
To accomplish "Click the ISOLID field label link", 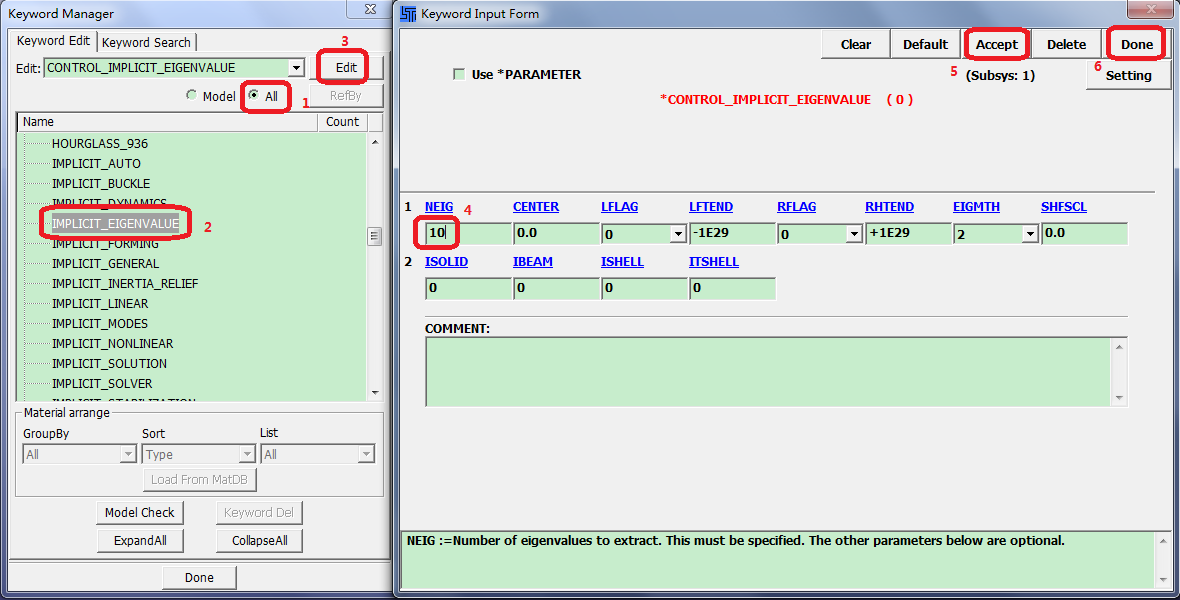I will [x=446, y=262].
